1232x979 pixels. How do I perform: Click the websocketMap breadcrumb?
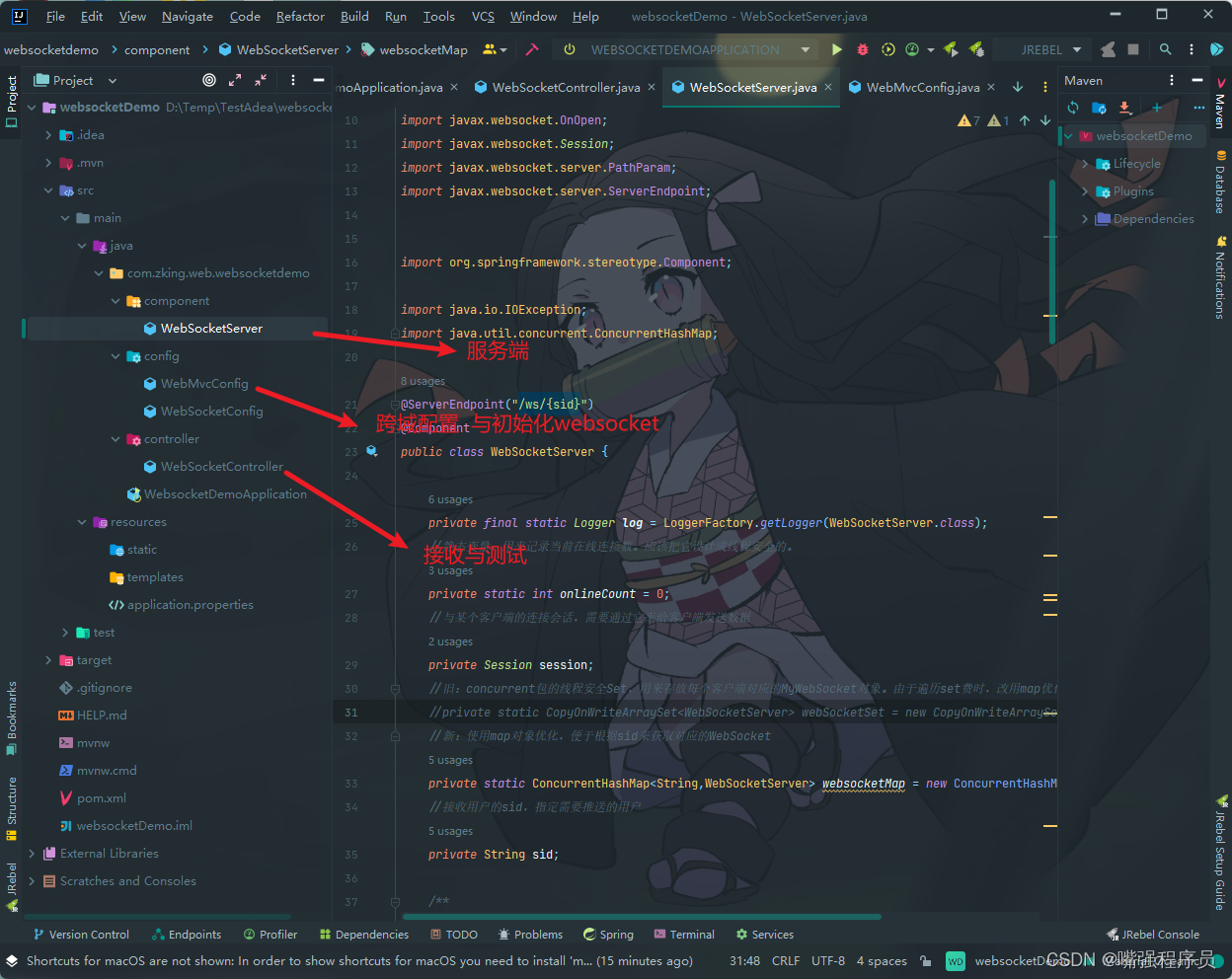click(x=415, y=49)
